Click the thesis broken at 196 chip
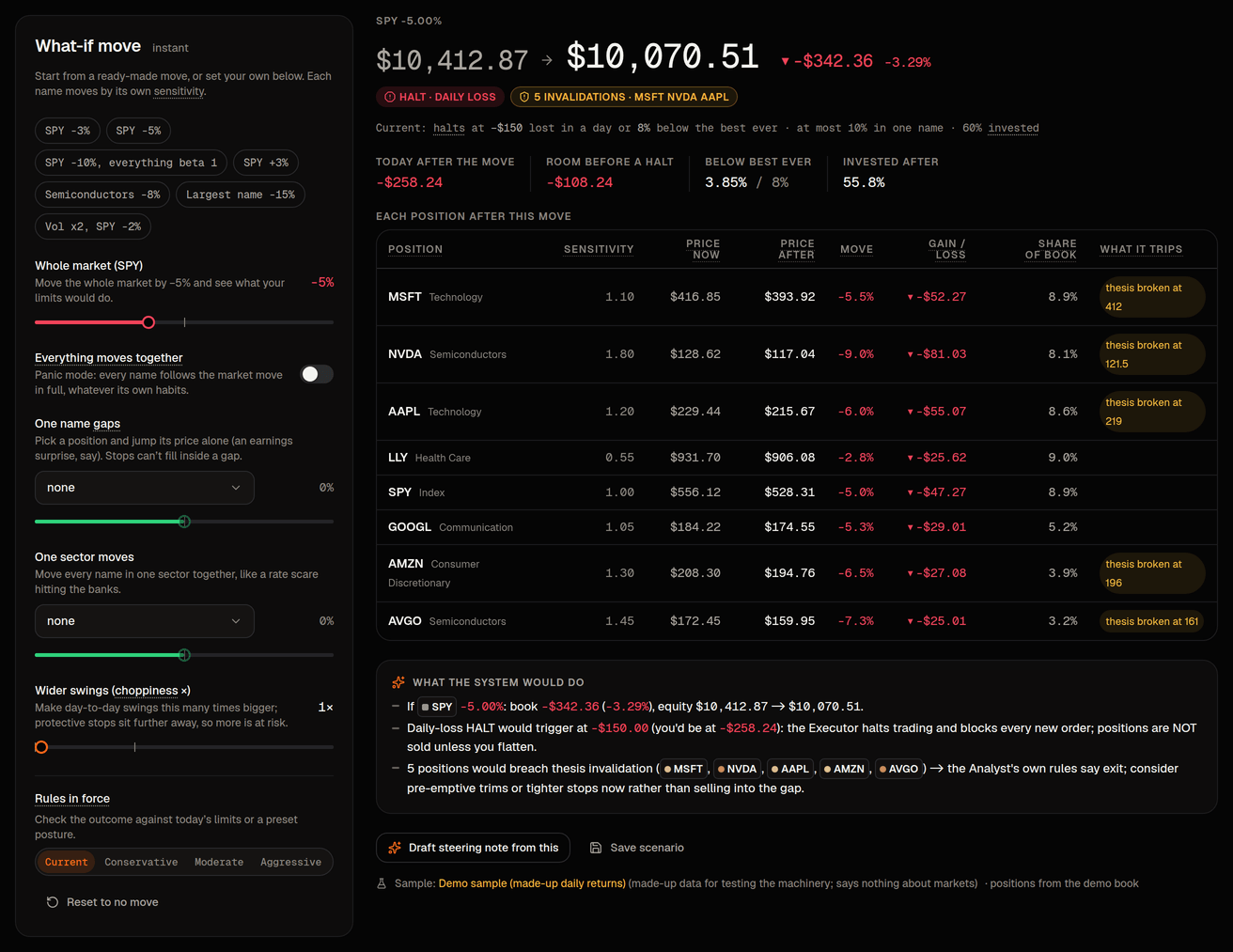This screenshot has width=1233, height=952. tap(1152, 573)
